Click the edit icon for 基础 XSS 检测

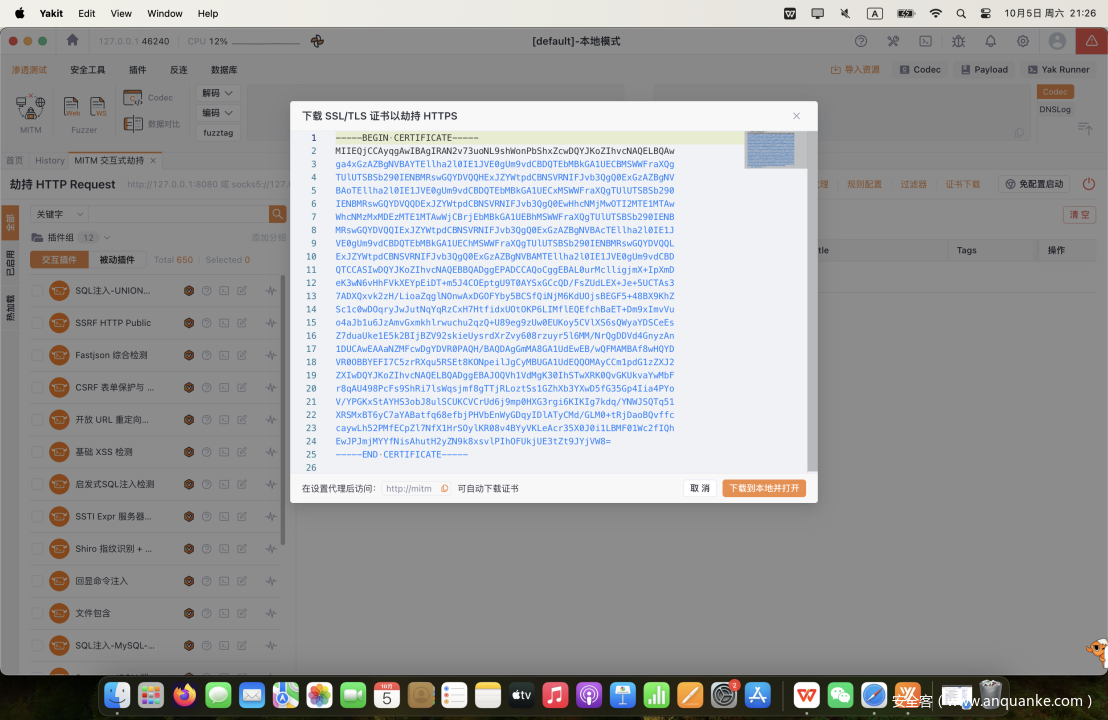pyautogui.click(x=242, y=452)
